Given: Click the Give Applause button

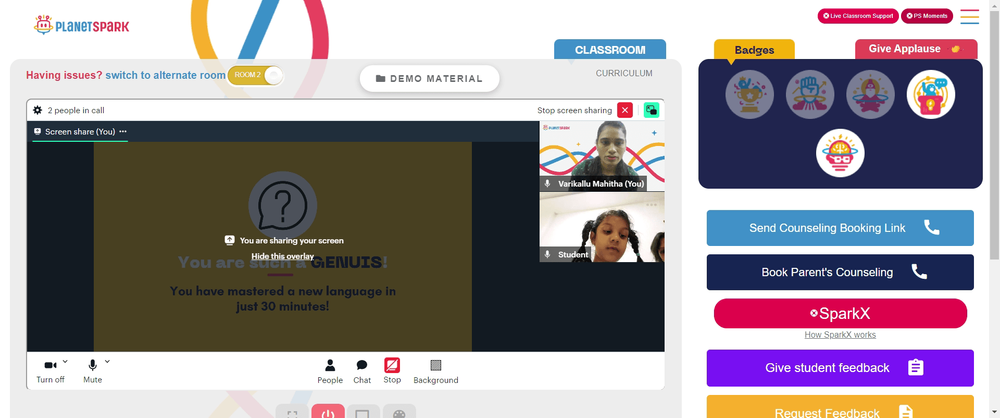Looking at the screenshot, I should [916, 49].
